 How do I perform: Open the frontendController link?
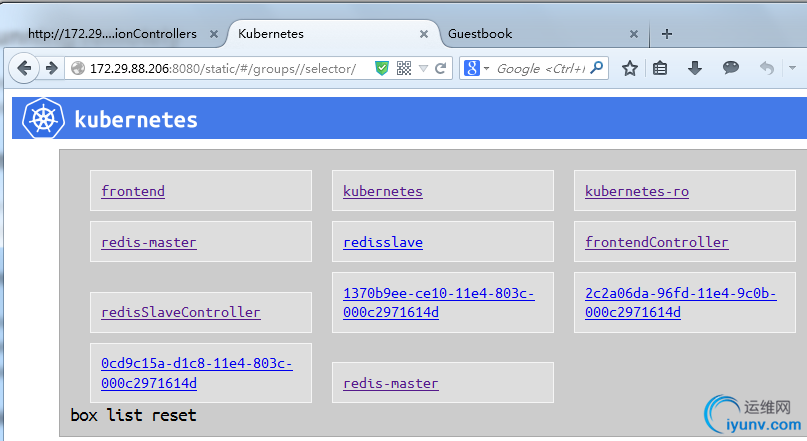tap(657, 242)
